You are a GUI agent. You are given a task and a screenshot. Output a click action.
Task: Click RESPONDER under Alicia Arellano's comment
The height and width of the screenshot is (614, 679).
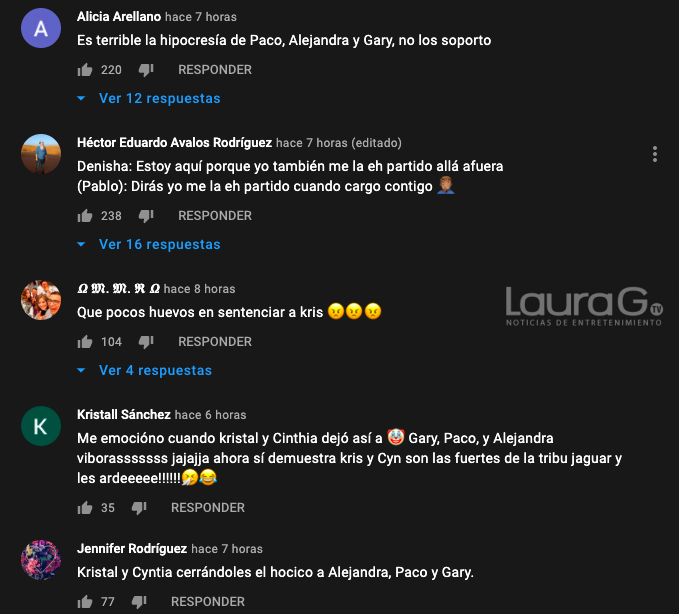pos(215,70)
